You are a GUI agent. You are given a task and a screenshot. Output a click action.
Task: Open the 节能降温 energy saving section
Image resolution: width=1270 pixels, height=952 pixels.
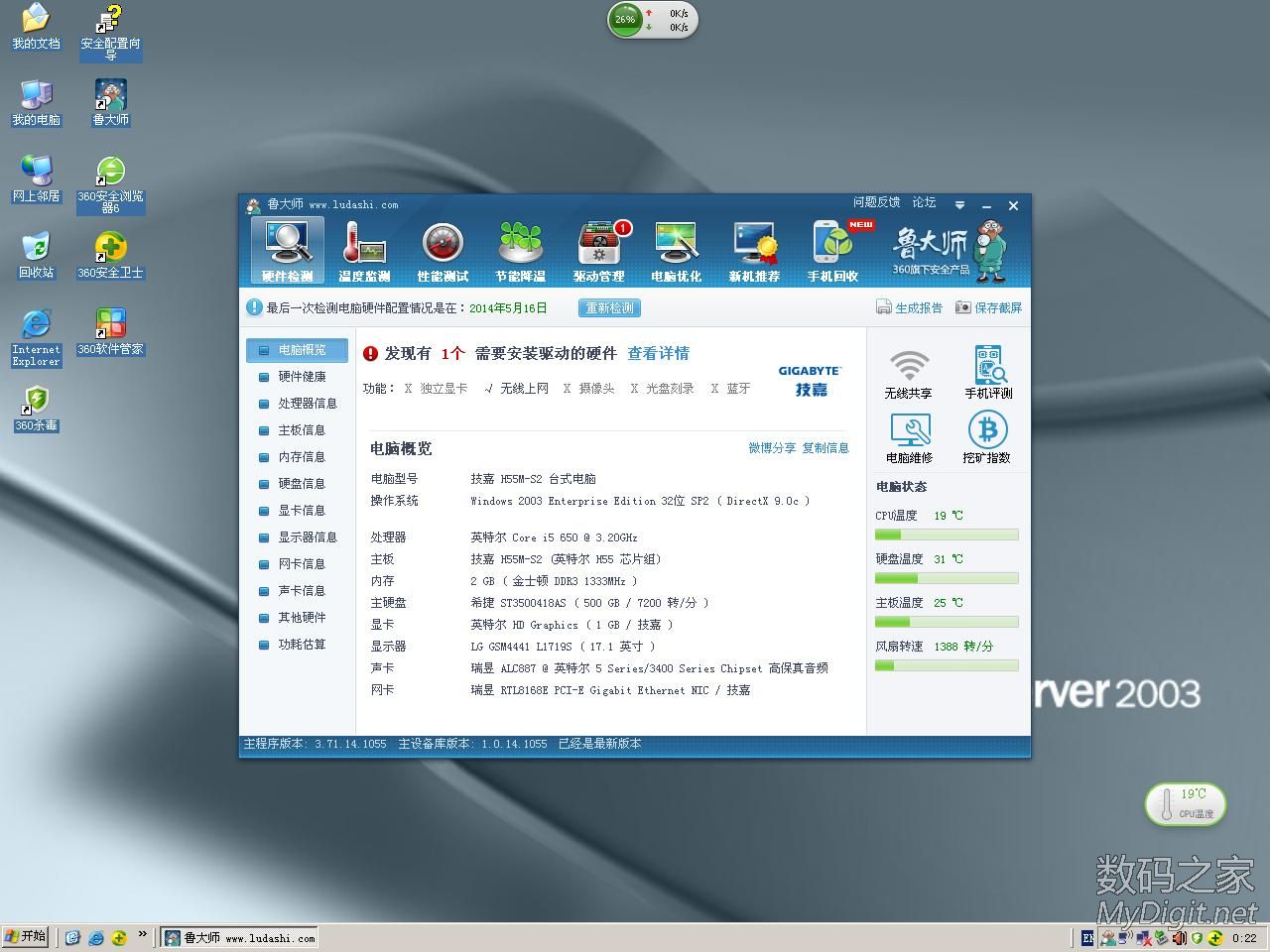(x=521, y=252)
